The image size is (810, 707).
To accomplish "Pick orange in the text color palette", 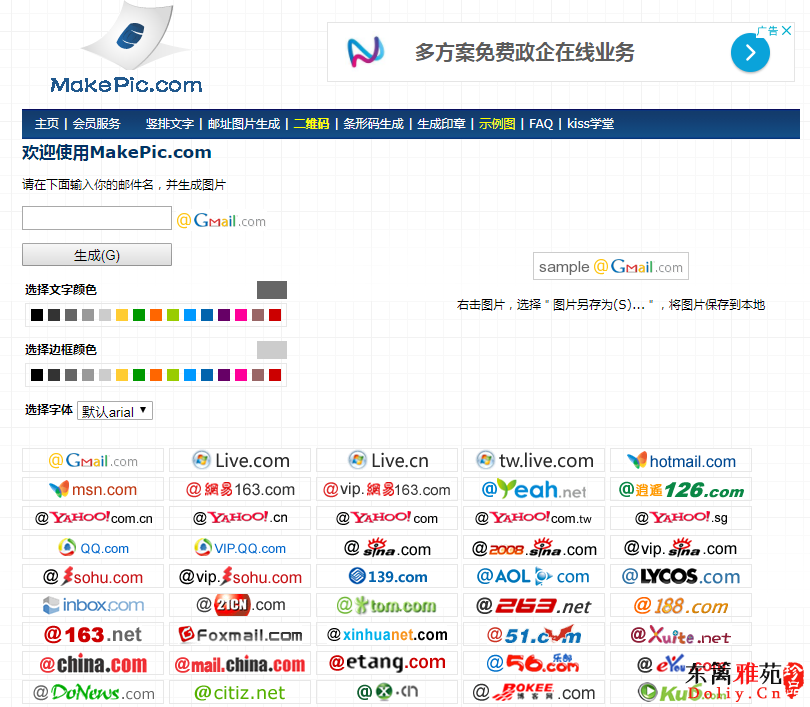I will [156, 315].
